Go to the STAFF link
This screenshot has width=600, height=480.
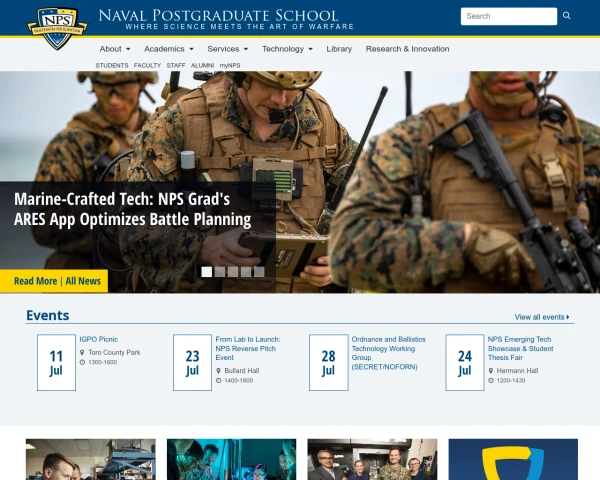coord(176,65)
